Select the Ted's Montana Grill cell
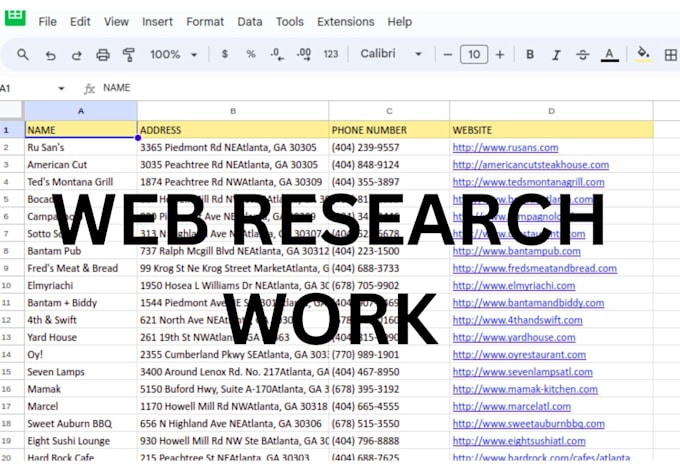The width and height of the screenshot is (680, 471). click(x=81, y=182)
